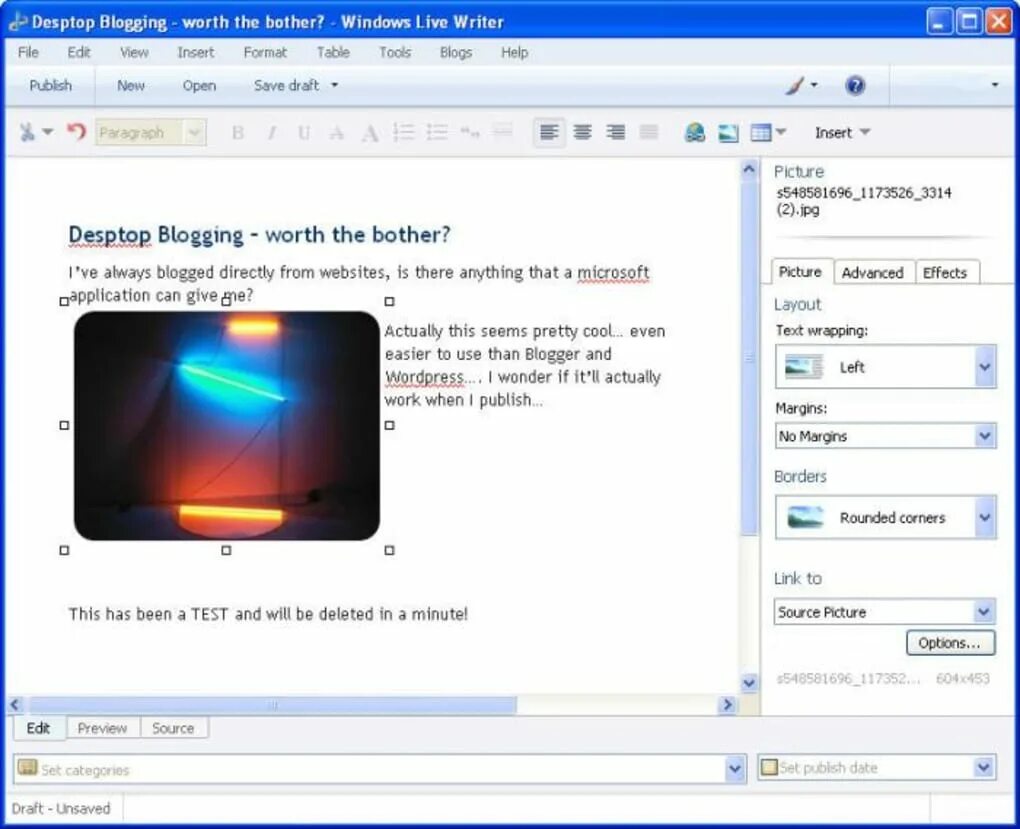The width and height of the screenshot is (1020, 829).
Task: Click the paintbrush theme icon
Action: point(794,85)
